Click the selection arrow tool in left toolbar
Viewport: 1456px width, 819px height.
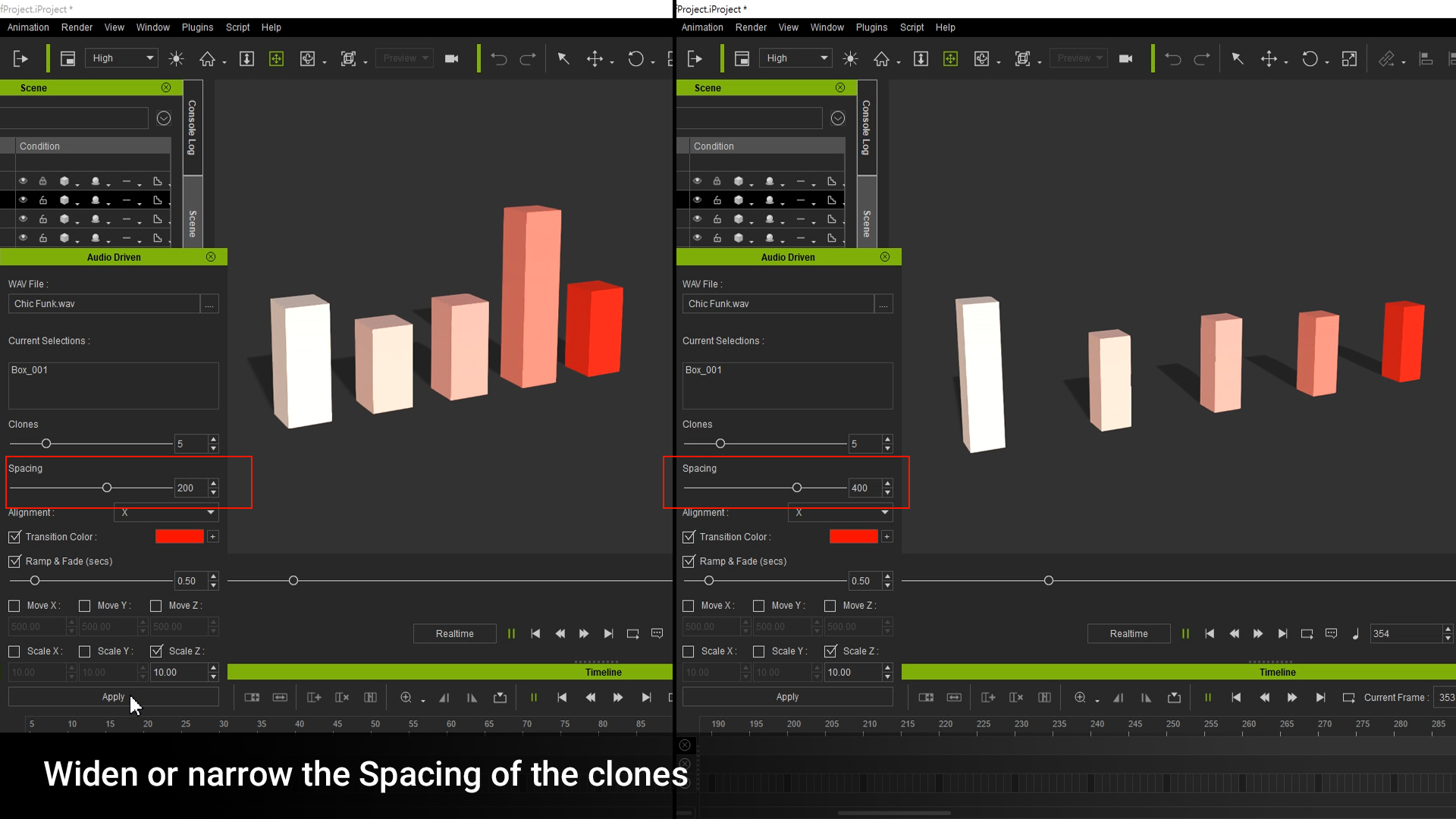tap(563, 58)
